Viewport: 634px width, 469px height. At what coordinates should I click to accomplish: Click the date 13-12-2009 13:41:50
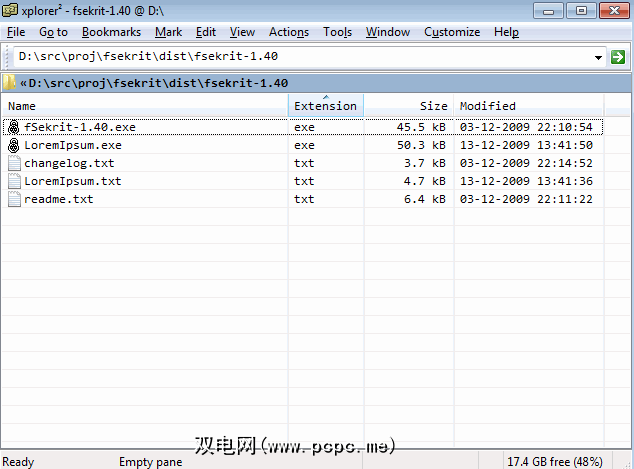(526, 145)
